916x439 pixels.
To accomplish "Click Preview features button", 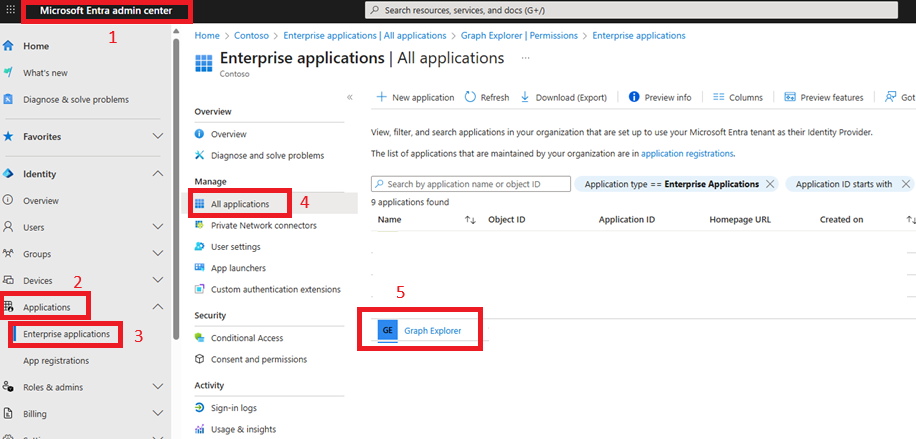I will click(x=824, y=98).
